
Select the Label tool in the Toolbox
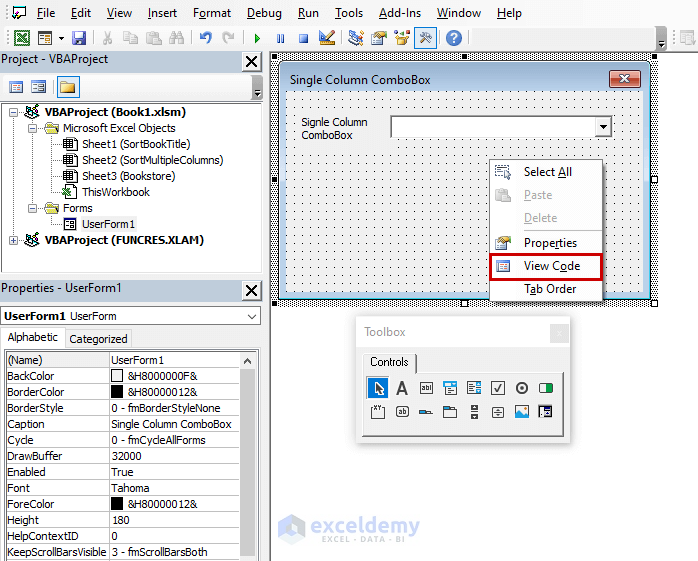402,388
